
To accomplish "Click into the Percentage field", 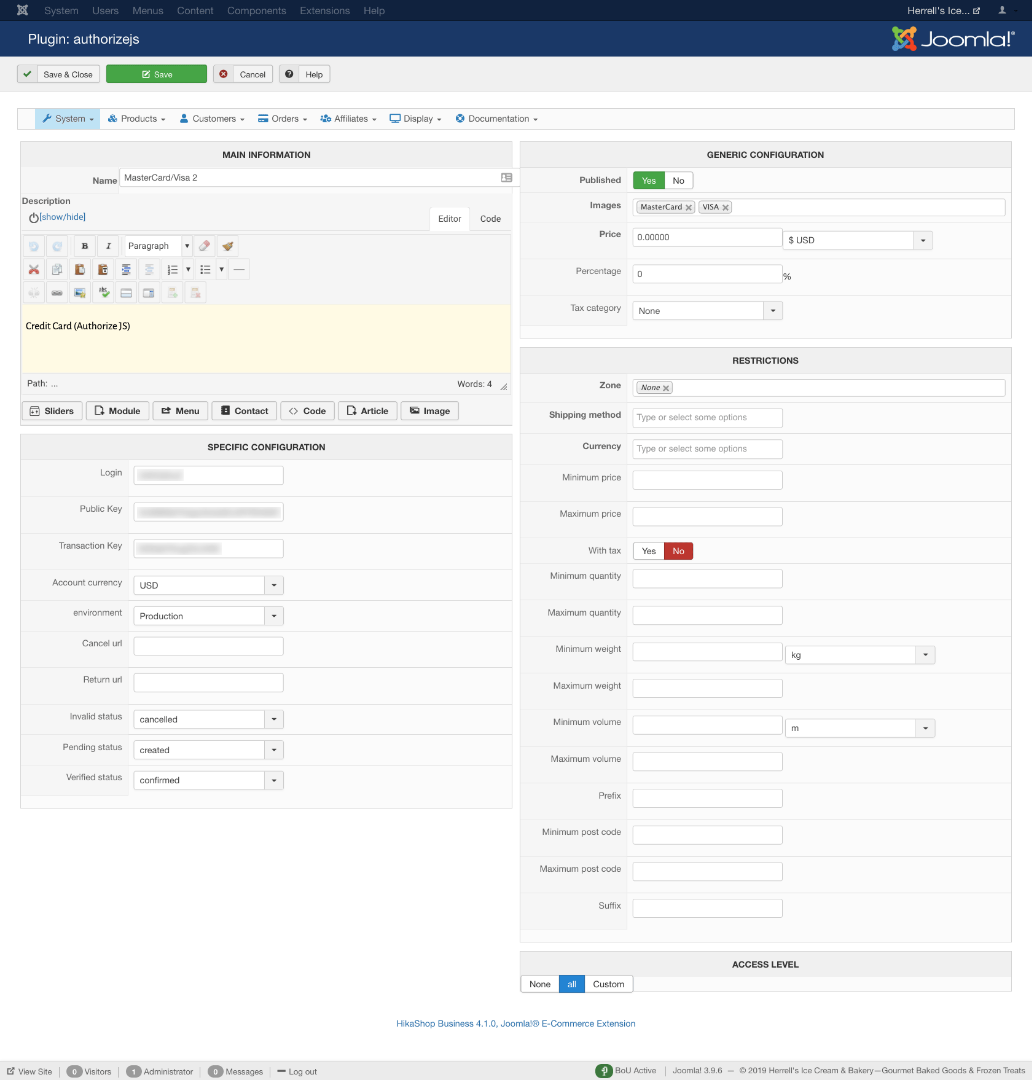I will [708, 274].
